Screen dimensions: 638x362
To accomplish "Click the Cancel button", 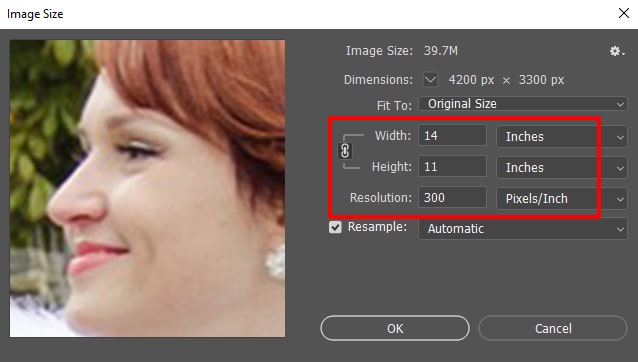I will coord(553,328).
